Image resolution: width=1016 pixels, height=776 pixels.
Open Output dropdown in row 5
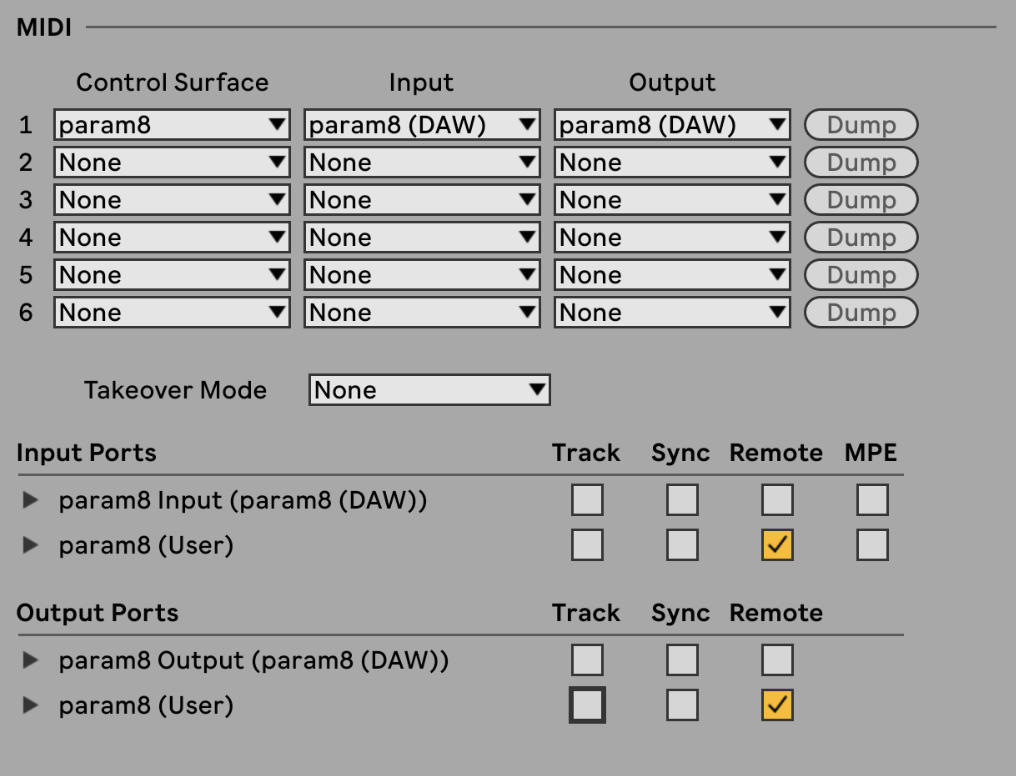click(x=672, y=275)
